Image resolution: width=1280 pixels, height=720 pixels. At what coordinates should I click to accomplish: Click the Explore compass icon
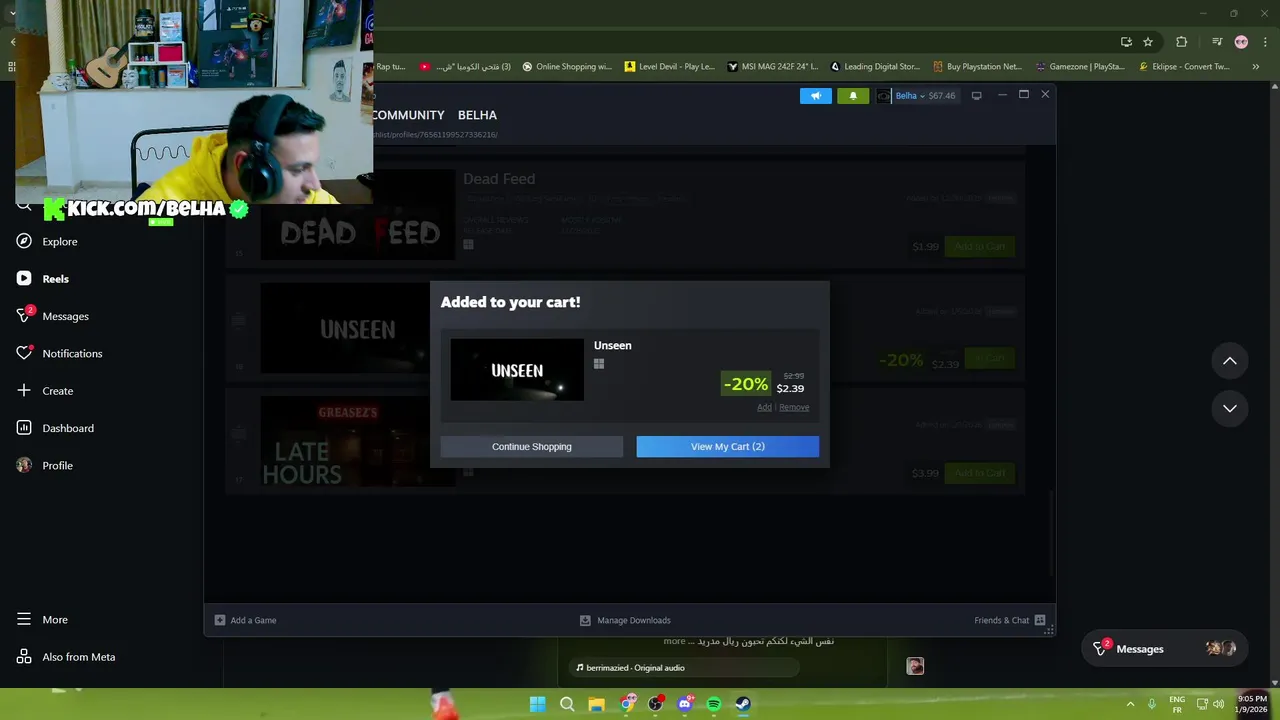[24, 241]
